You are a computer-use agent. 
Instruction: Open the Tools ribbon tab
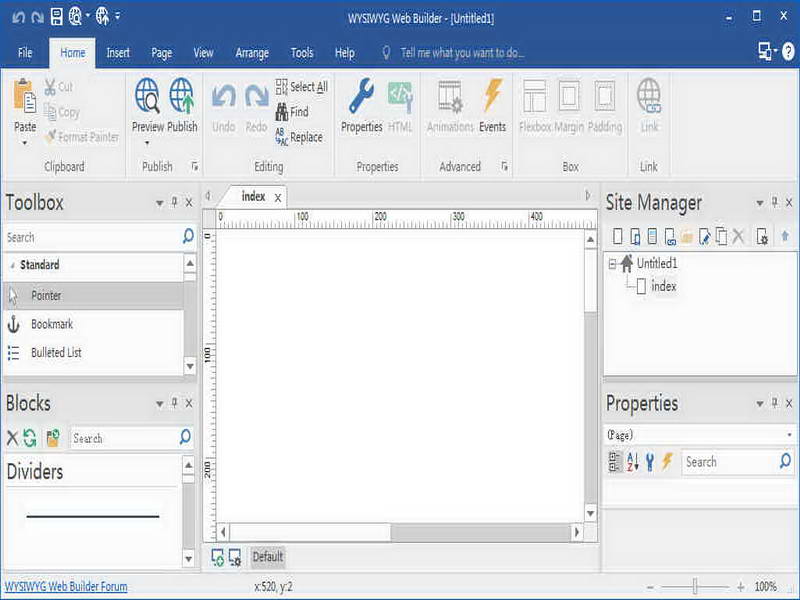coord(302,53)
